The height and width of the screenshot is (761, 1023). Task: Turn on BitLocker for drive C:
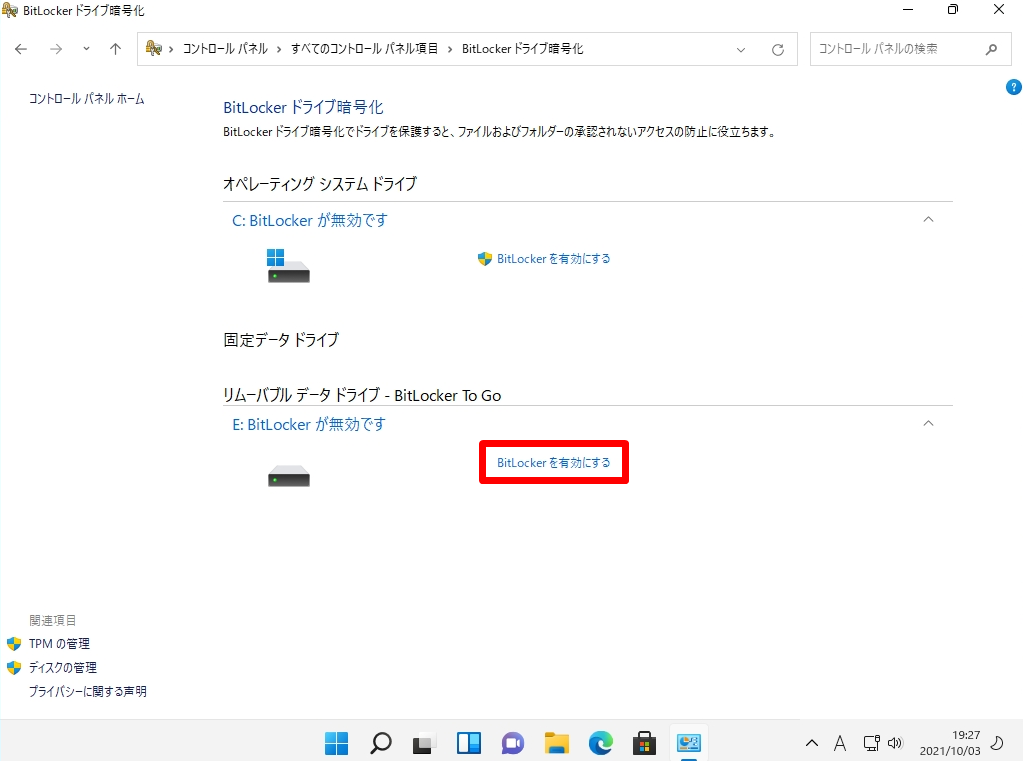[x=553, y=259]
